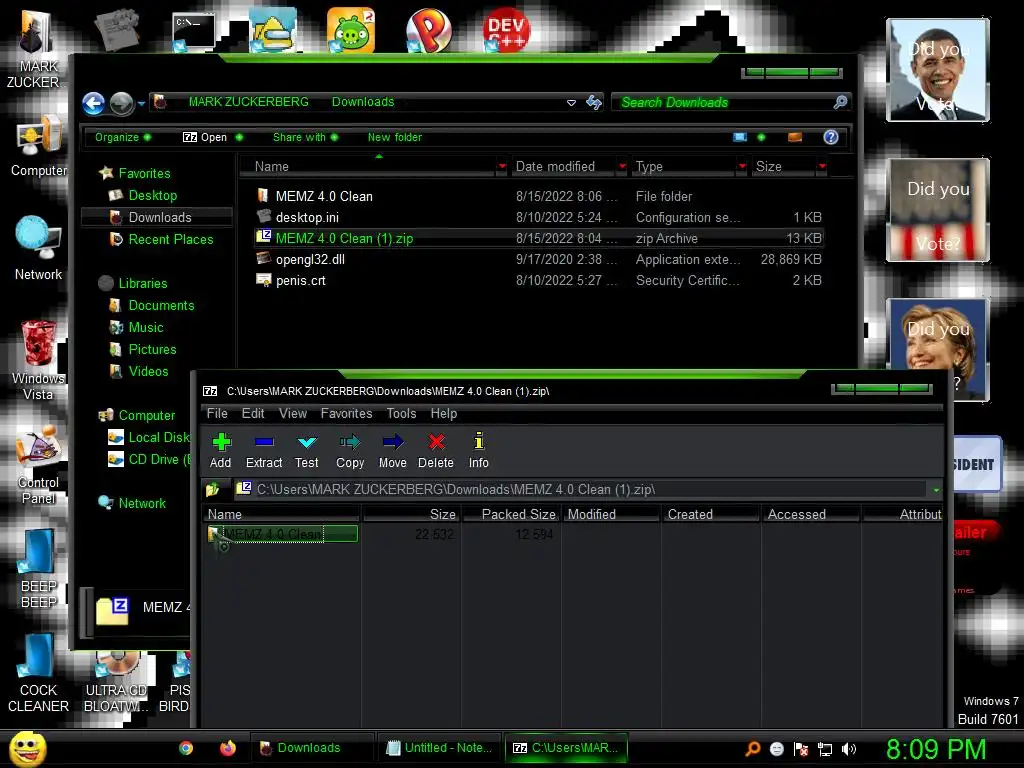Screen dimensions: 1024x768
Task: Sort 7-Zip list by Packed Size column
Action: click(x=511, y=514)
